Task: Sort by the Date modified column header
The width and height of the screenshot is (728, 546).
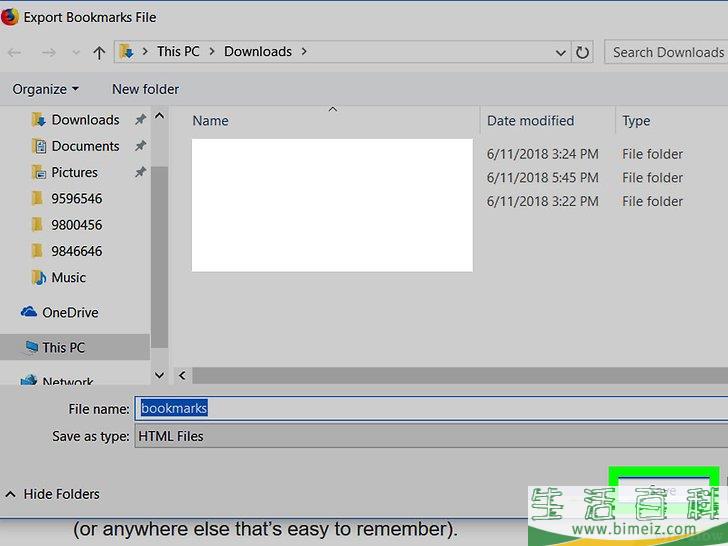Action: point(530,121)
